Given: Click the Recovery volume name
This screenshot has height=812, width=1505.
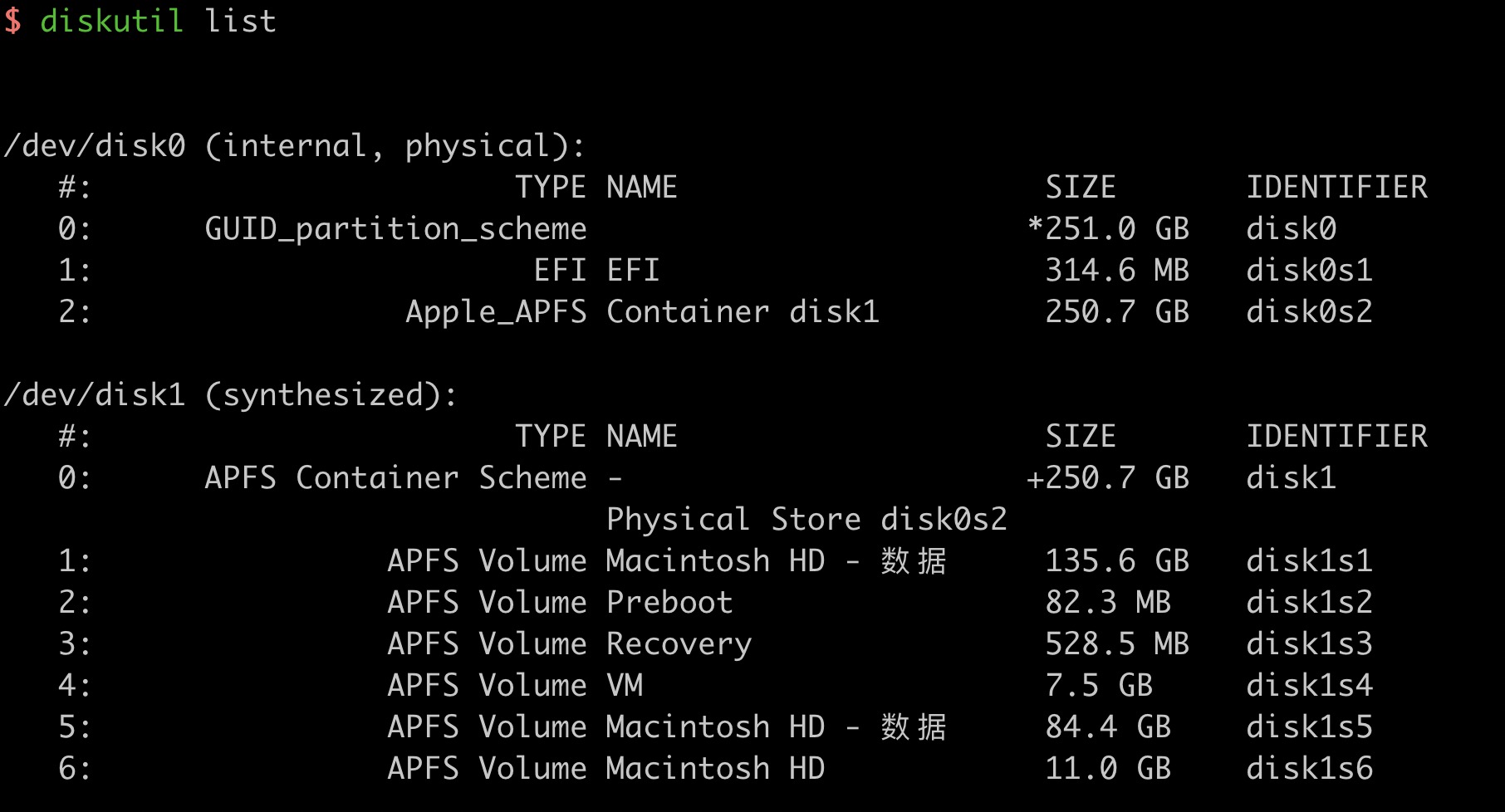Looking at the screenshot, I should coord(679,644).
